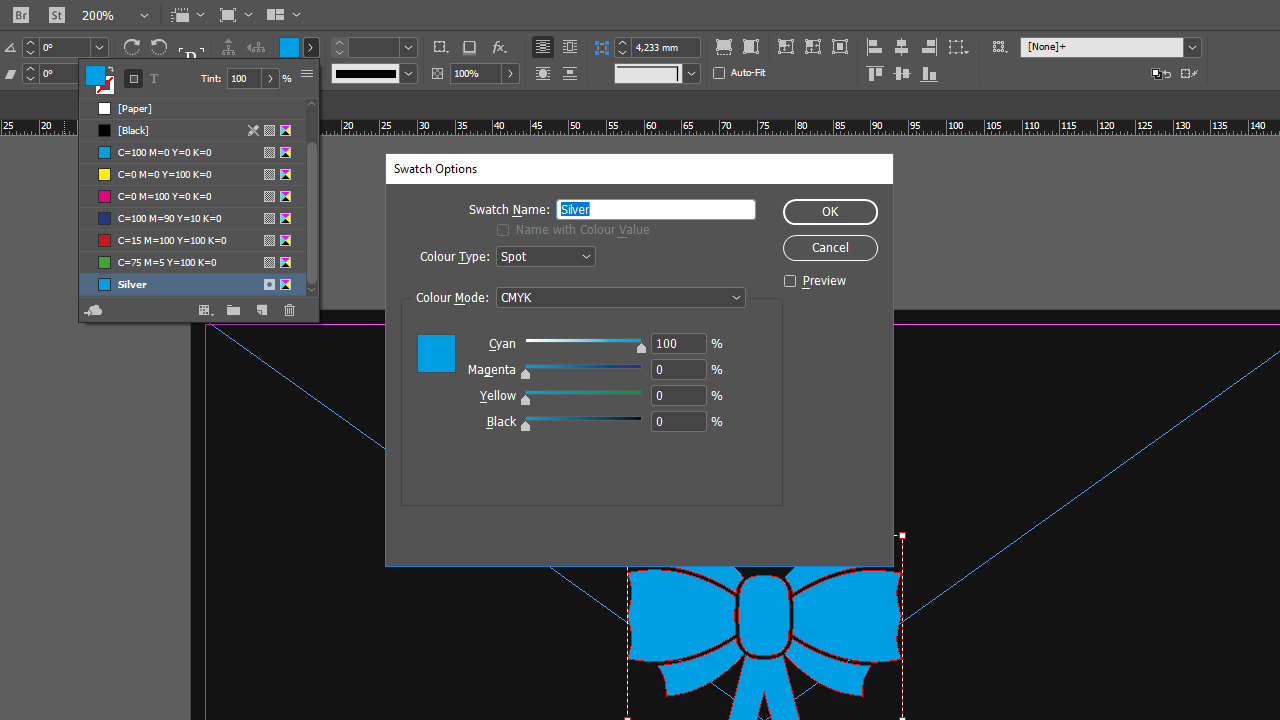1280x720 pixels.
Task: Confirm swatch options with OK
Action: point(830,212)
